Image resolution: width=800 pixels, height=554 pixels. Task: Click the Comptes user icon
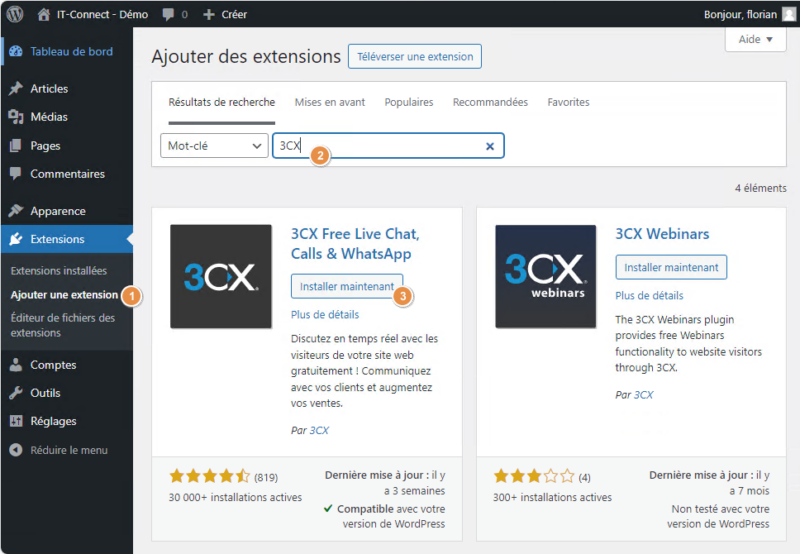[x=16, y=365]
